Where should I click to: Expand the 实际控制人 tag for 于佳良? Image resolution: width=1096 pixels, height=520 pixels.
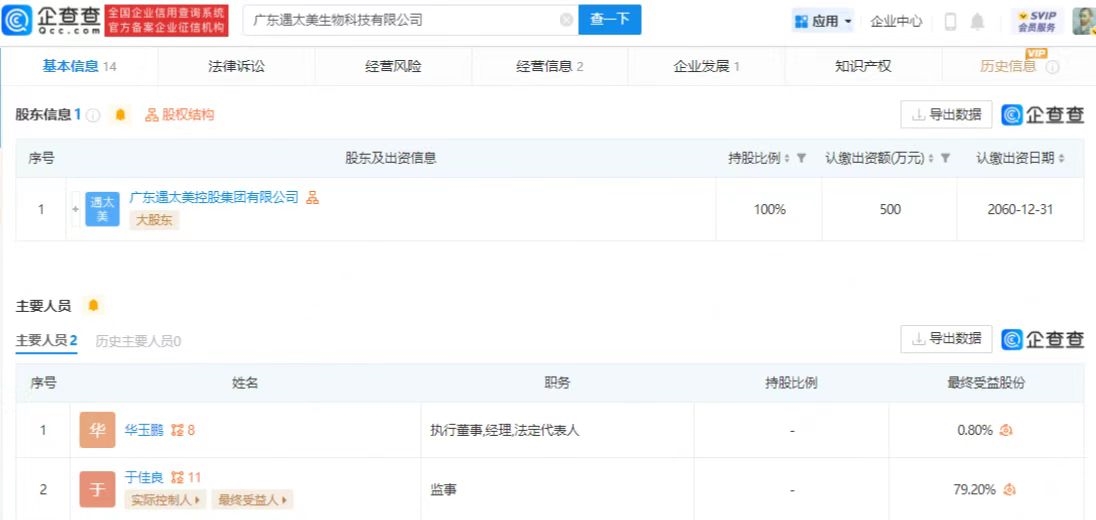click(165, 499)
